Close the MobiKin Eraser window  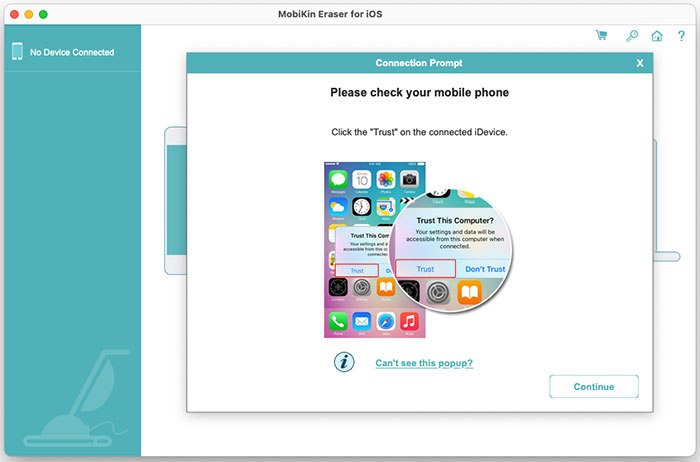click(x=12, y=15)
